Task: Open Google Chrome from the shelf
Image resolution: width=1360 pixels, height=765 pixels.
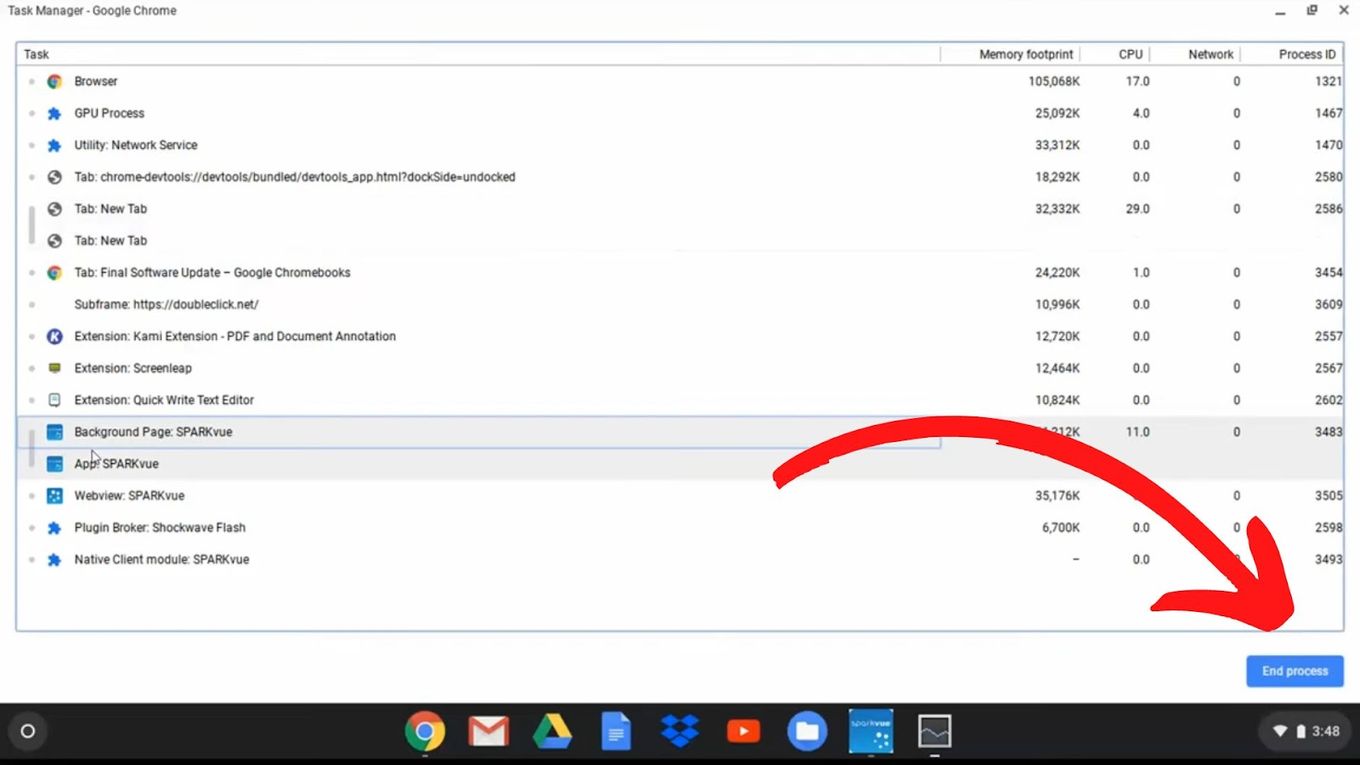Action: (x=425, y=731)
